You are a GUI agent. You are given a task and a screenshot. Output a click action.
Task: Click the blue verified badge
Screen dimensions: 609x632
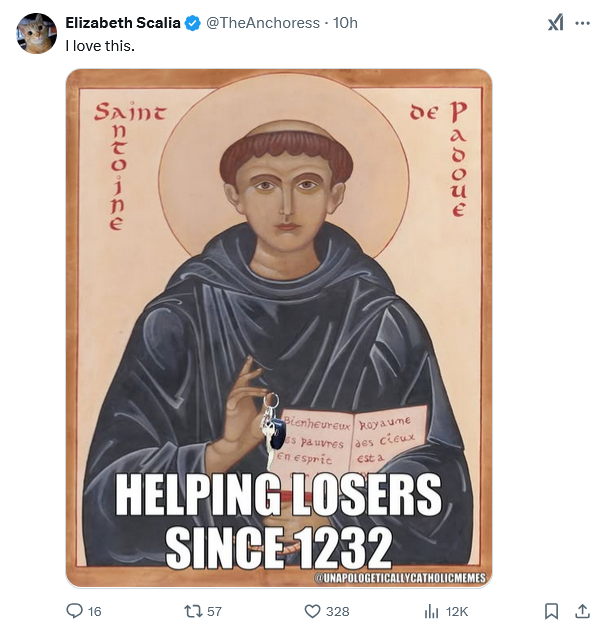coord(193,23)
